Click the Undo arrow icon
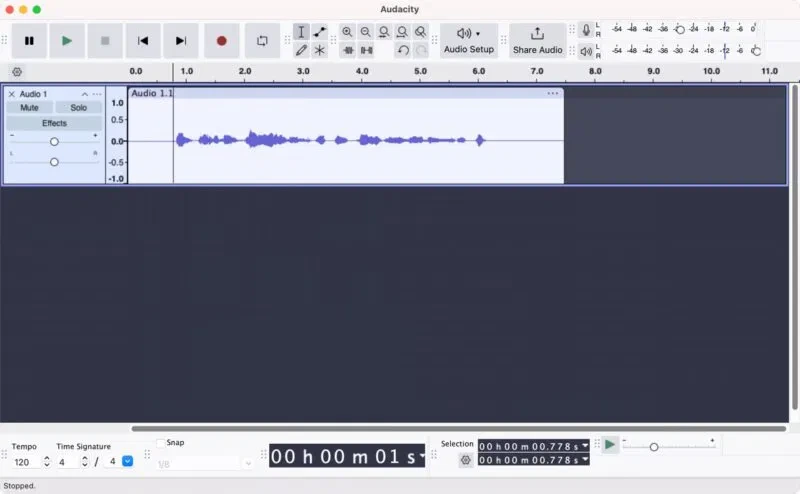The width and height of the screenshot is (800, 494). tap(403, 50)
